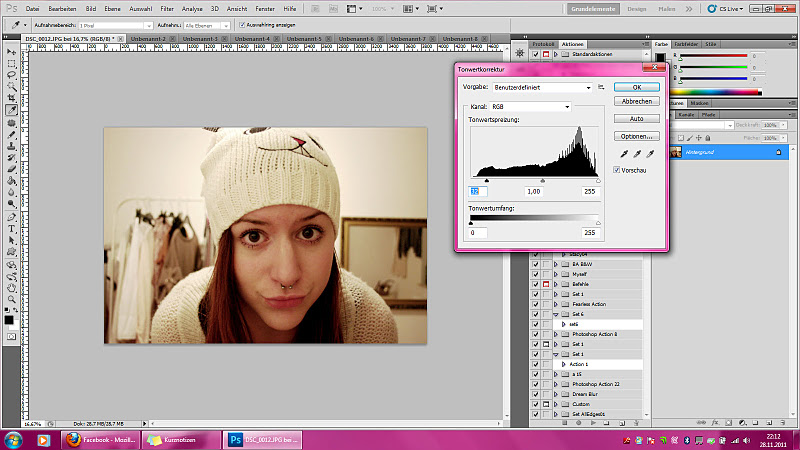800x450 pixels.
Task: Open the Vorgabe preset dropdown
Action: 543,88
